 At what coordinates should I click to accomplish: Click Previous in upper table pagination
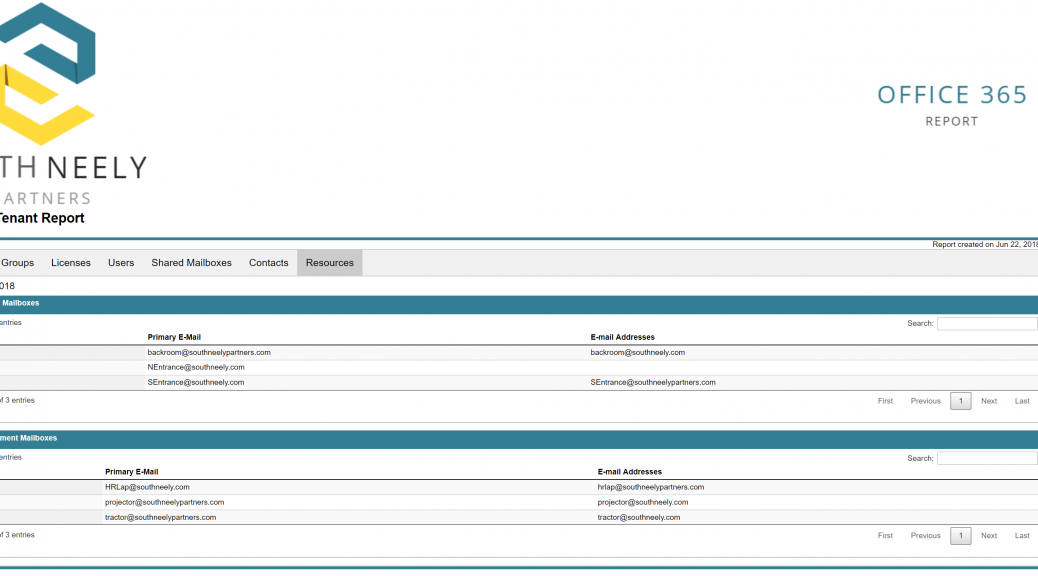point(925,401)
